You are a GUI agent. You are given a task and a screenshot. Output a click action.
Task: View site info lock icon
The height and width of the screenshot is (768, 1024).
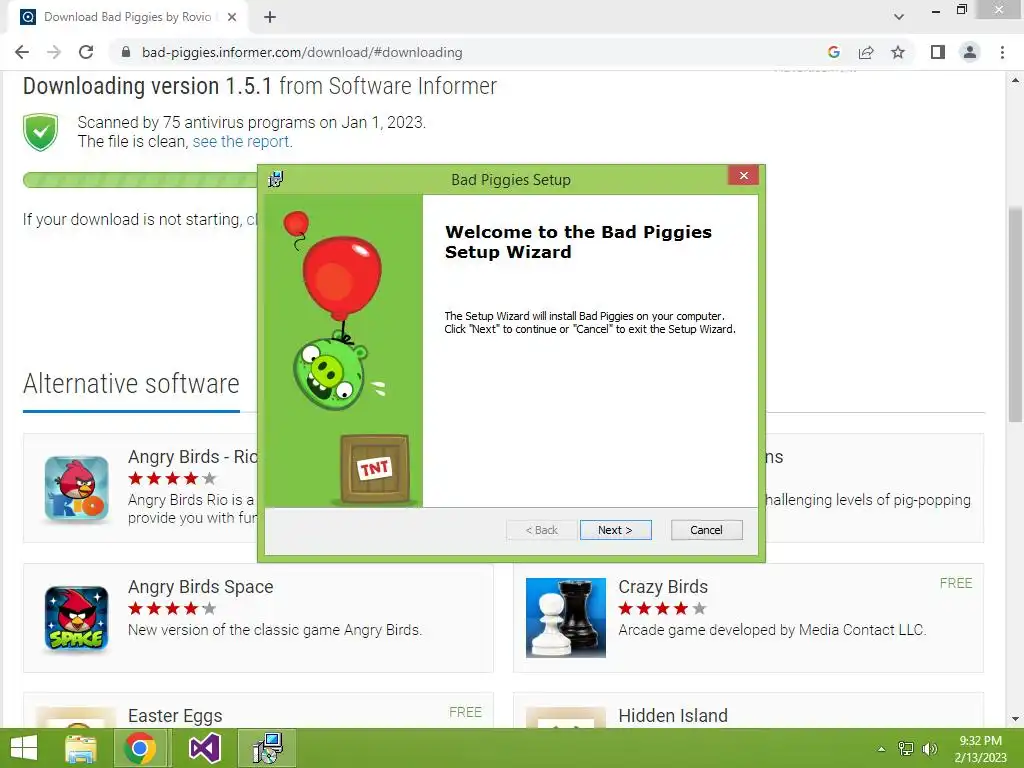pos(126,52)
